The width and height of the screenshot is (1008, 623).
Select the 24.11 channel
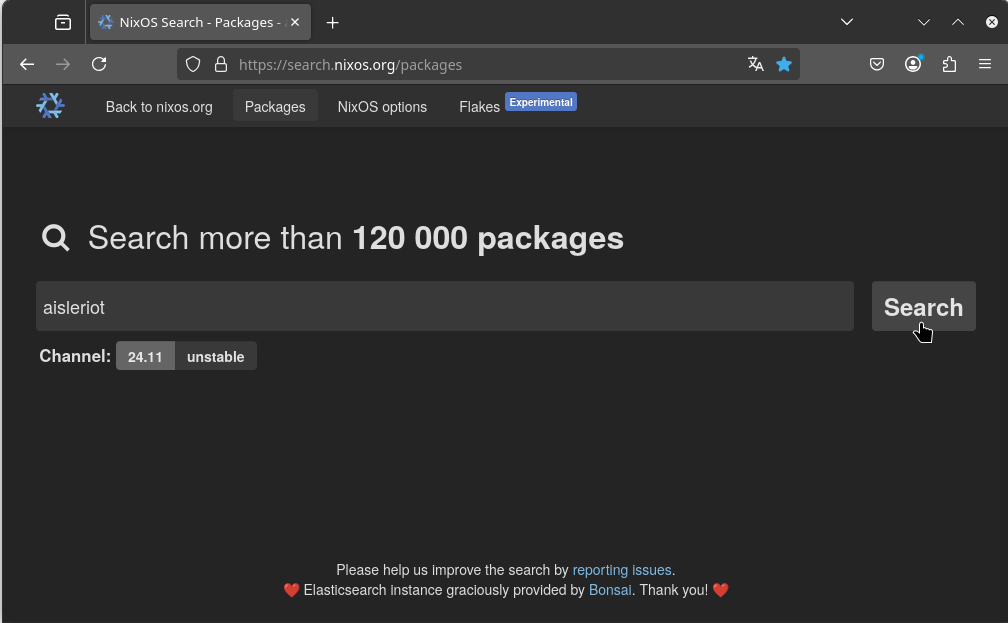[x=145, y=357]
